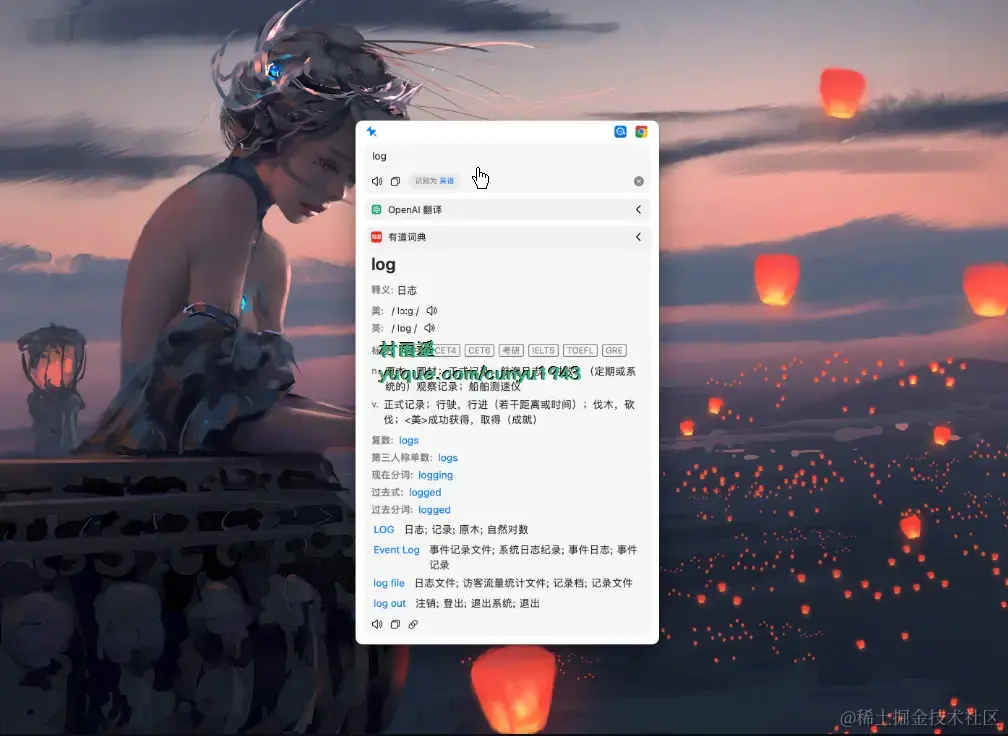Look up the phrase 'Event Log'
The width and height of the screenshot is (1008, 736).
coord(397,550)
